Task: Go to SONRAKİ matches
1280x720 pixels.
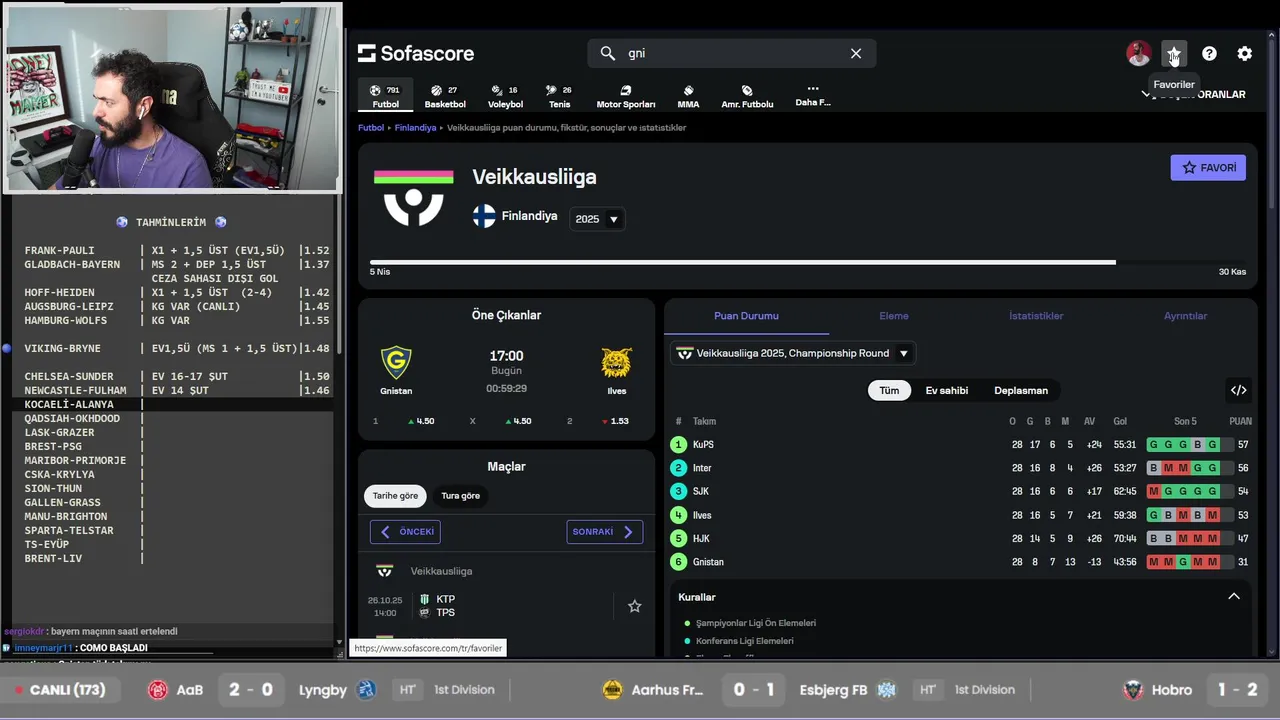Action: [x=604, y=532]
